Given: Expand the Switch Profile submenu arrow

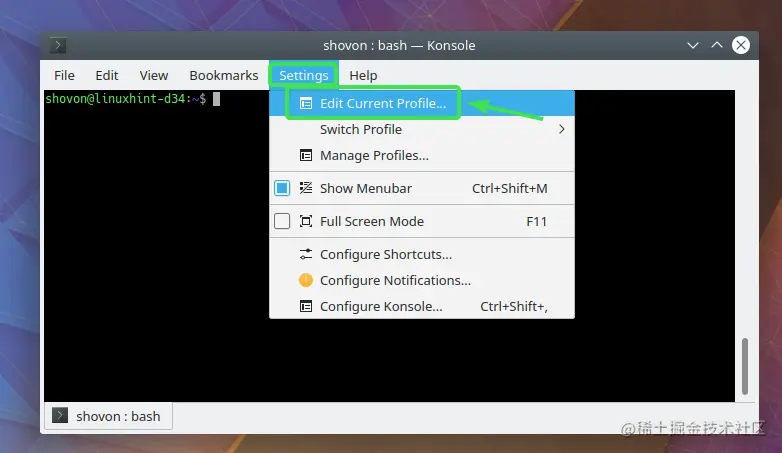Looking at the screenshot, I should (562, 129).
